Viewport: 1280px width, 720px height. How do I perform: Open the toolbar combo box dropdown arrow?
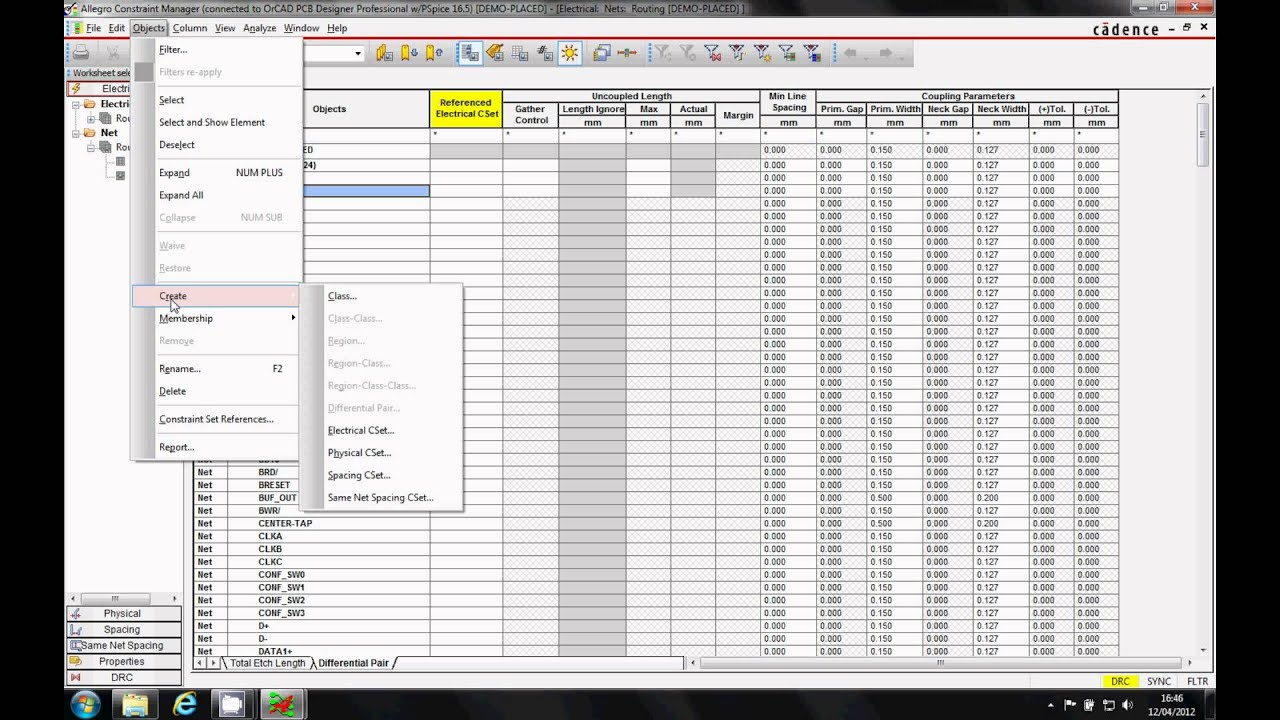click(x=358, y=53)
